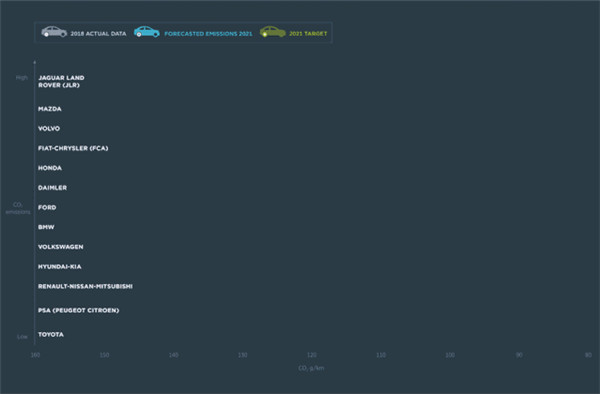
Task: Click the Renault-Nissan-Mitsubishi label
Action: pyautogui.click(x=85, y=287)
